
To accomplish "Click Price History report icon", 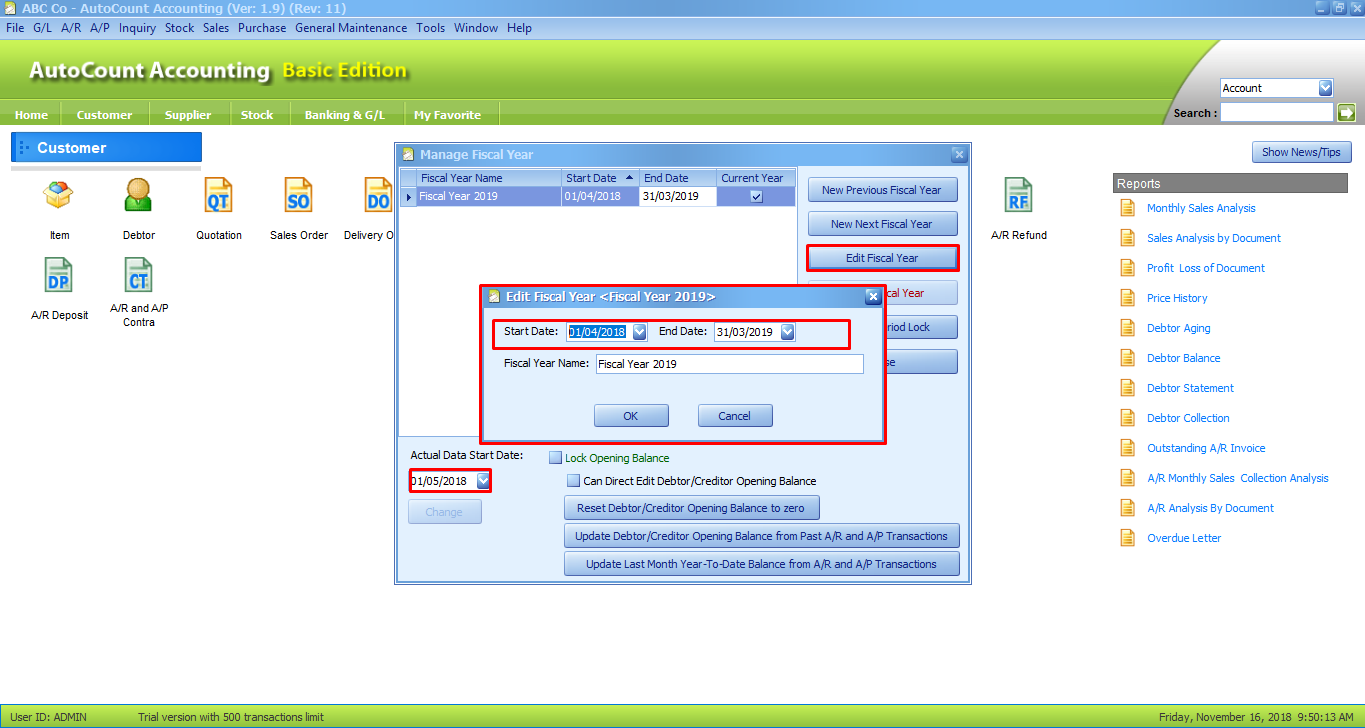I will point(1128,298).
